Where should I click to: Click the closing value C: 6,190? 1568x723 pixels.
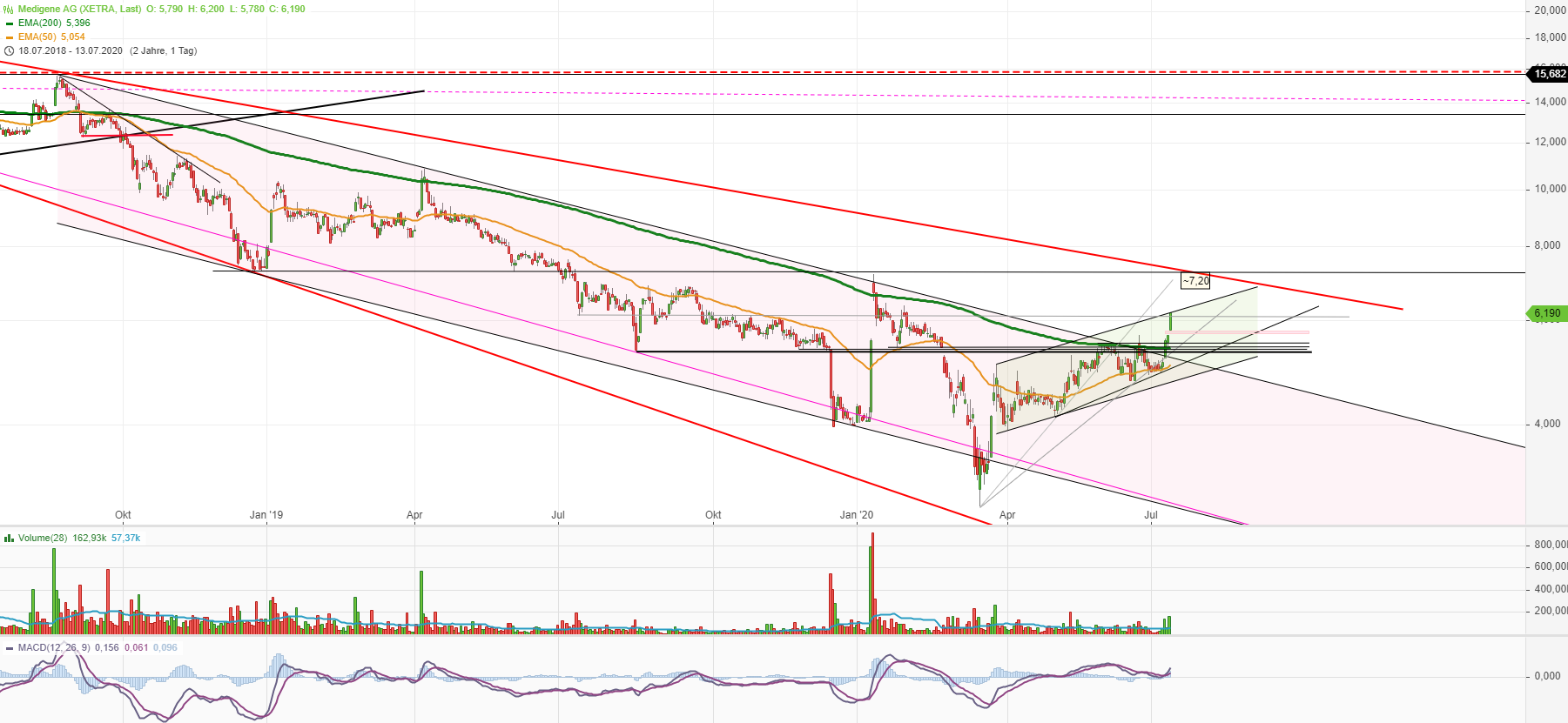pyautogui.click(x=286, y=9)
